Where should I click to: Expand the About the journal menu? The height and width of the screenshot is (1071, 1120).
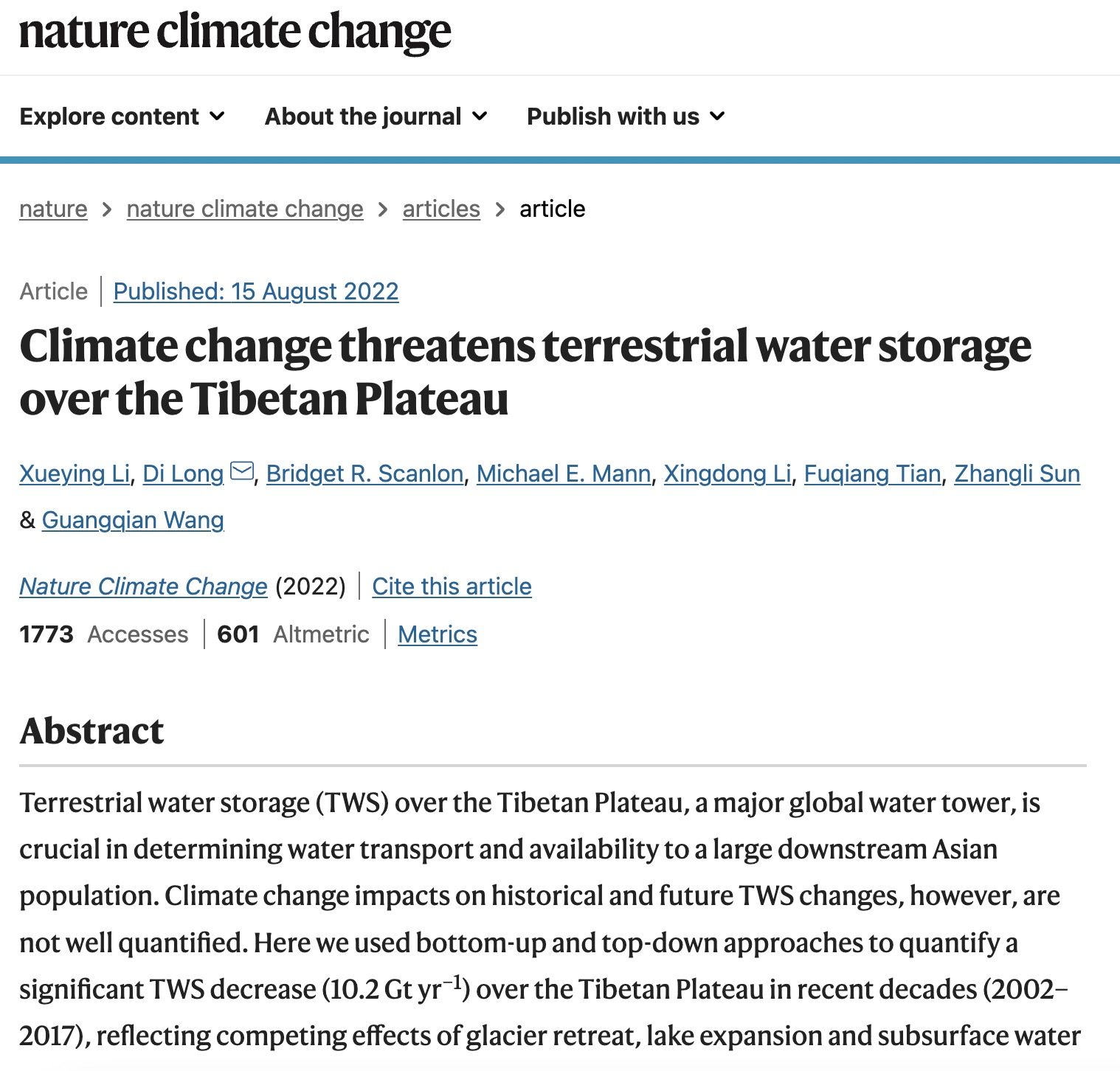pos(362,117)
